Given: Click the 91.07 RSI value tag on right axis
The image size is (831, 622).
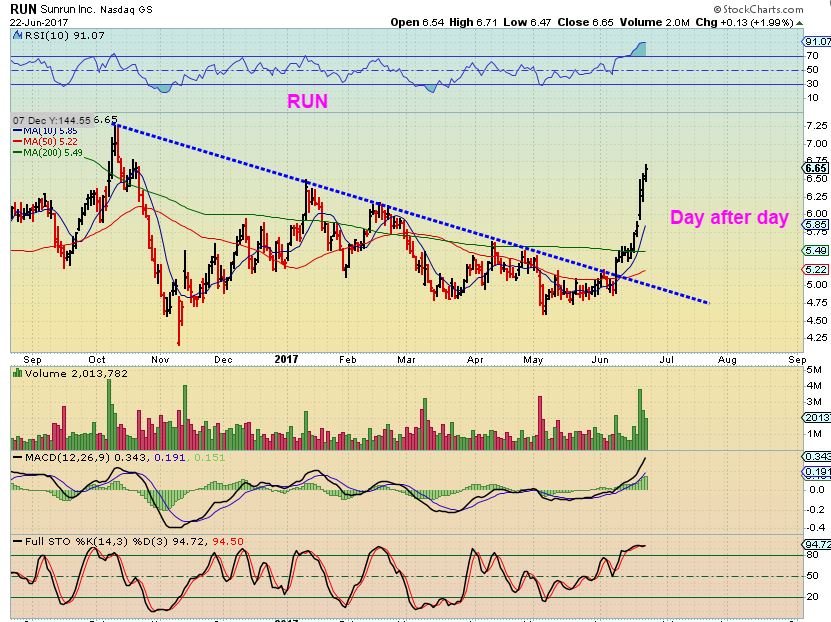Looking at the screenshot, I should point(817,41).
